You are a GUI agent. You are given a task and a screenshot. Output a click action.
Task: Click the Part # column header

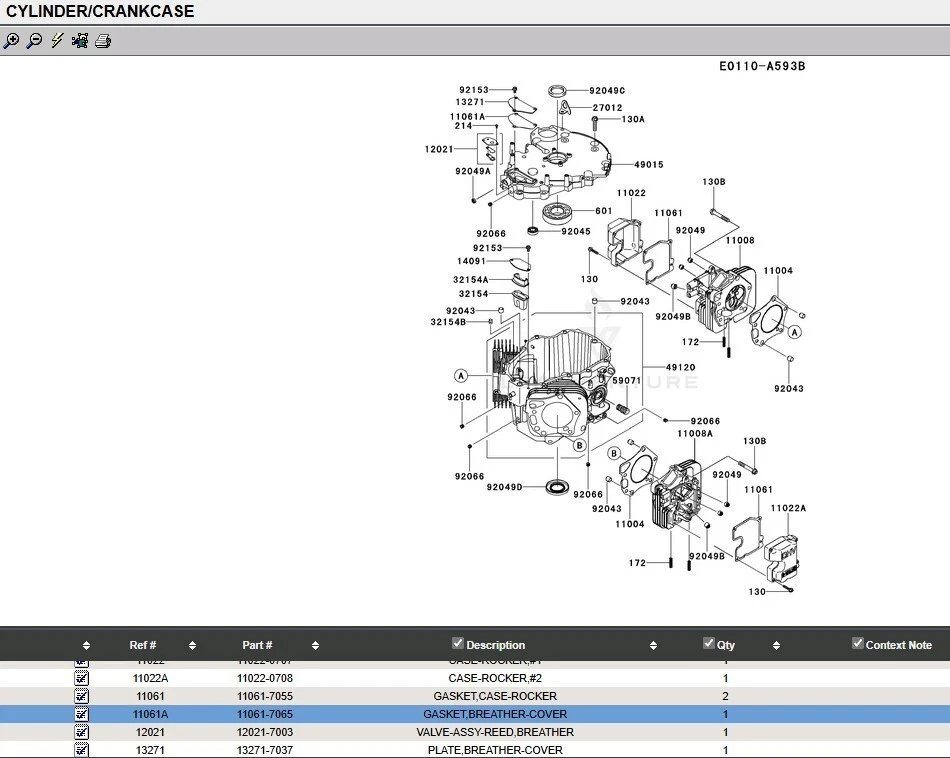pos(257,645)
